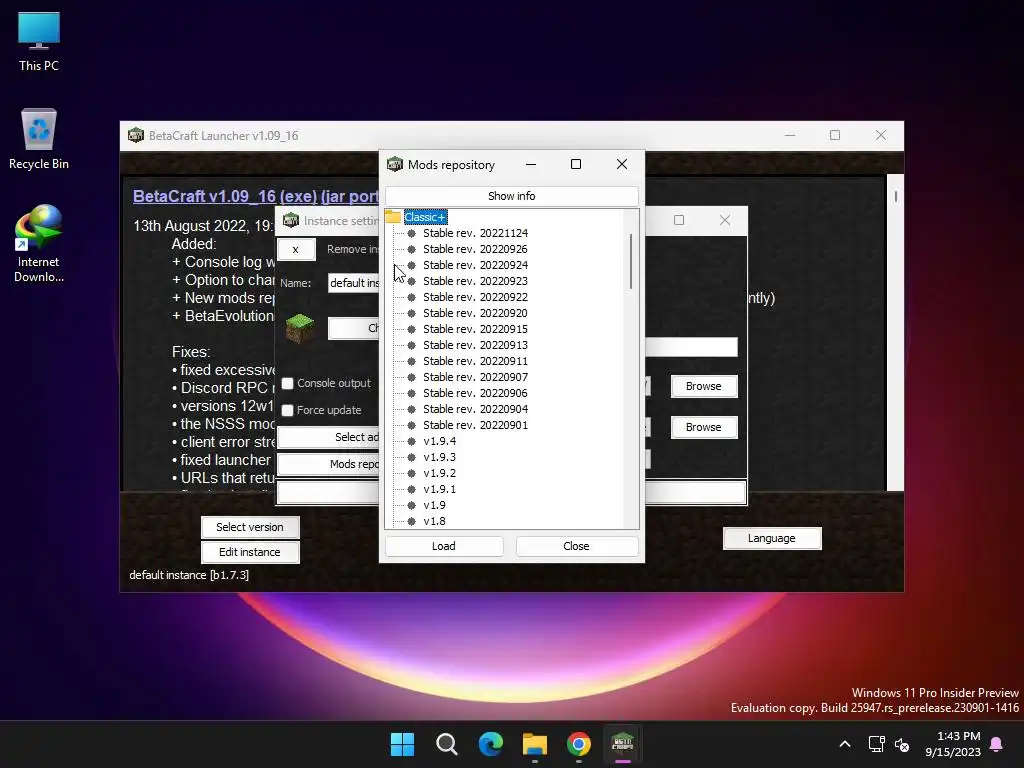Viewport: 1024px width, 768px height.
Task: Click the Load button
Action: 444,546
